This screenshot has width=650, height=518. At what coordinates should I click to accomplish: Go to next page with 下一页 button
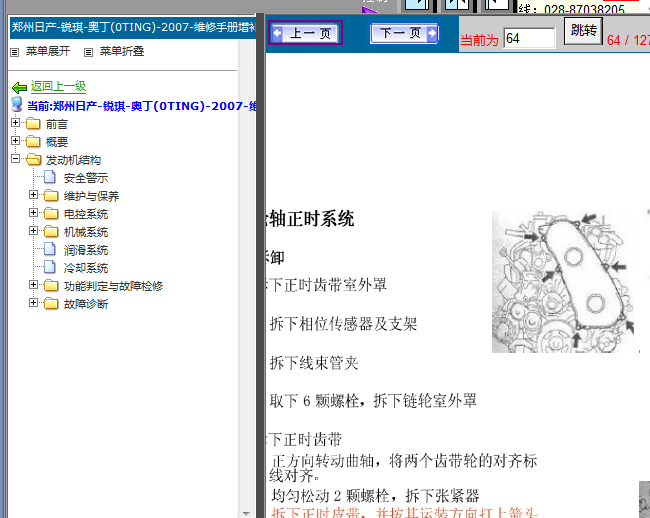(404, 33)
